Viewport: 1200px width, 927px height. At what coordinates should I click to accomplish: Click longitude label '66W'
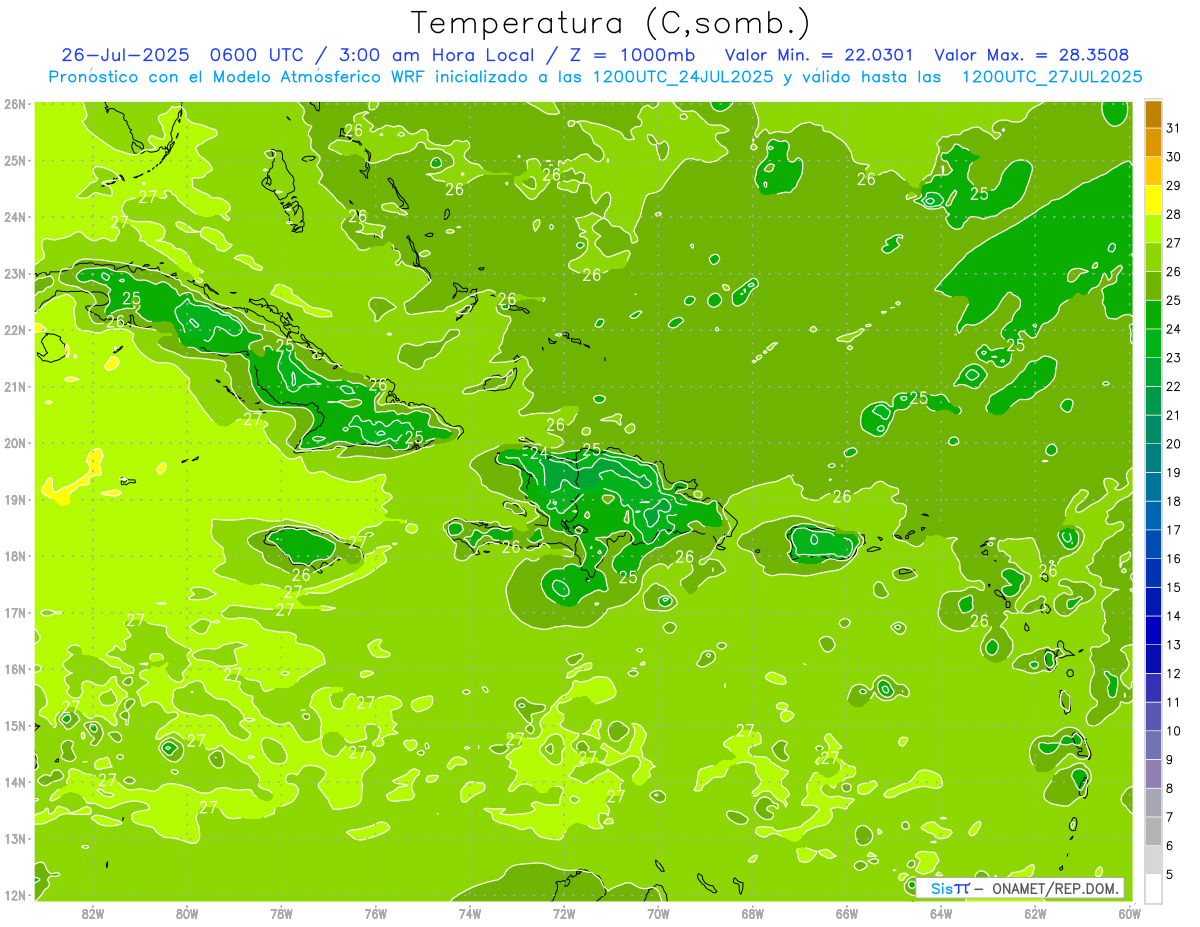847,914
